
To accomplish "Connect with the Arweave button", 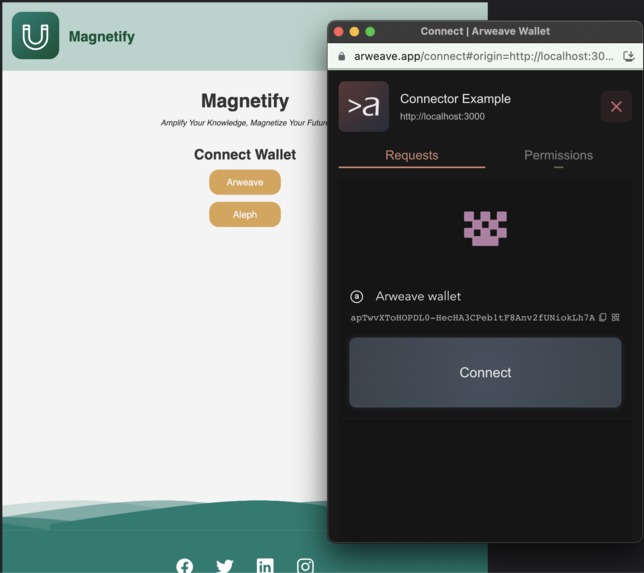I will 245,182.
